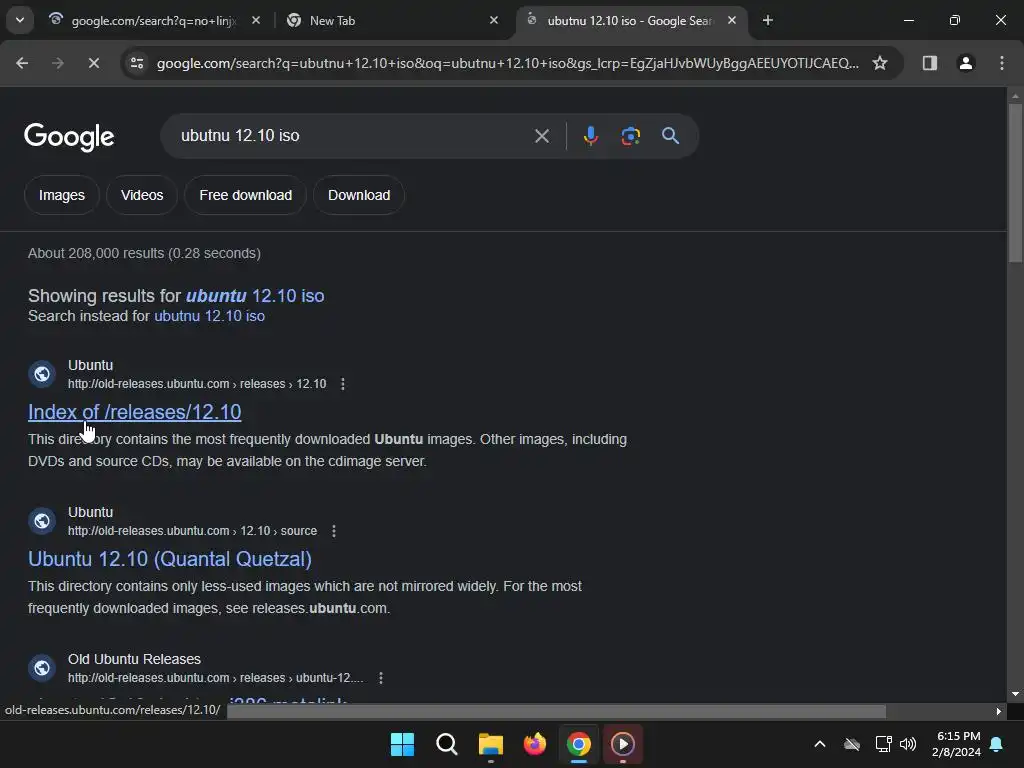This screenshot has width=1024, height=768.
Task: Click the vertical page scrollbar thumb
Action: click(x=1015, y=183)
